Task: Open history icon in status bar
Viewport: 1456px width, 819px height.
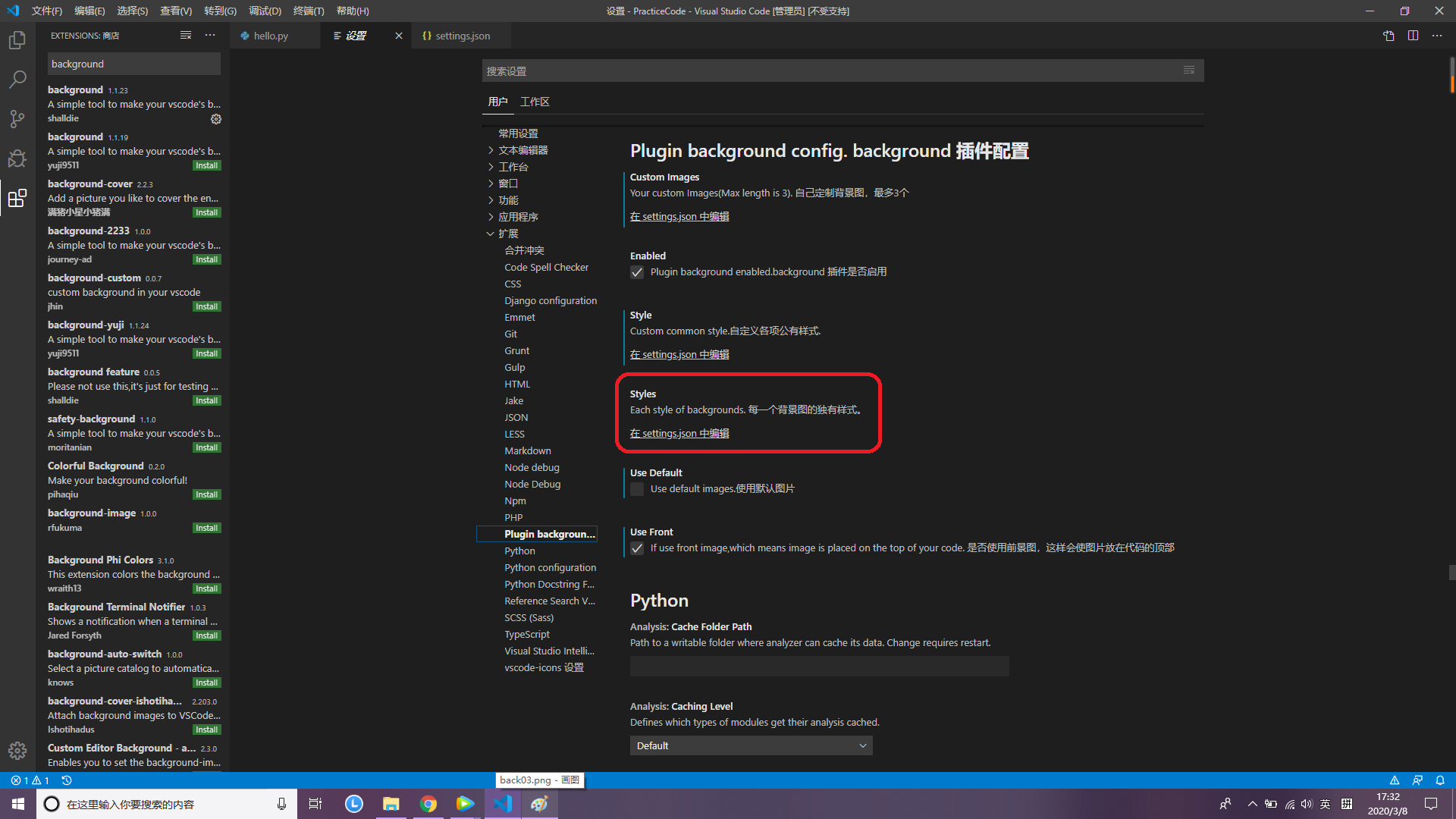Action: pyautogui.click(x=67, y=780)
